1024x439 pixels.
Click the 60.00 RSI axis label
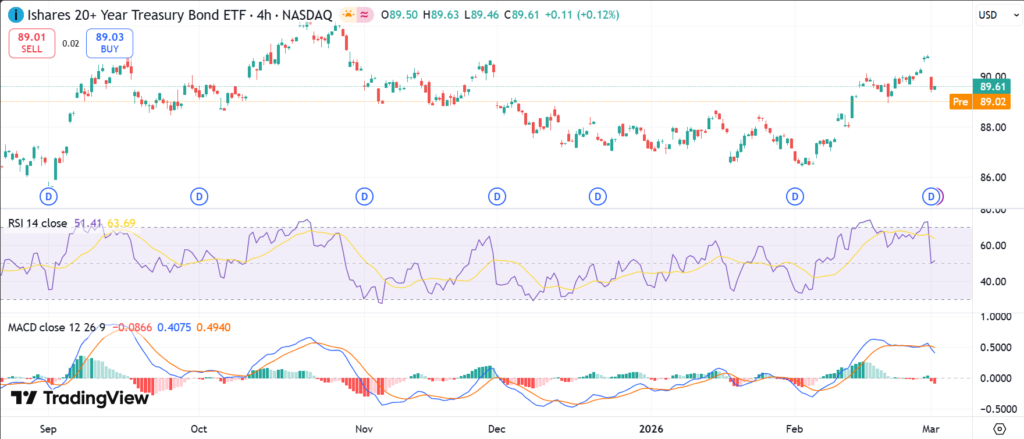point(991,246)
